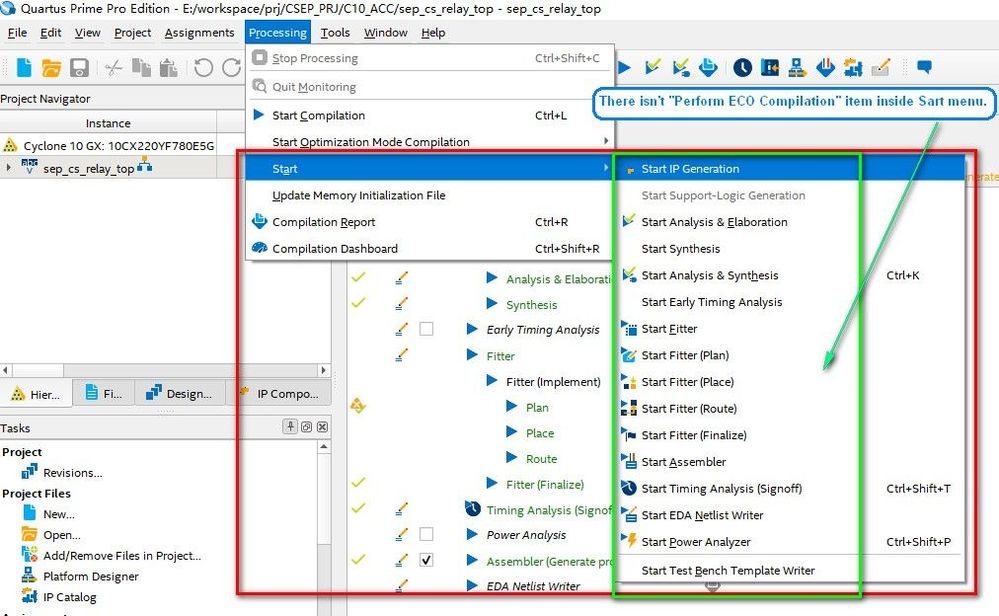This screenshot has height=616, width=999.
Task: Click the Platform Designer icon in Tasks
Action: tap(29, 576)
